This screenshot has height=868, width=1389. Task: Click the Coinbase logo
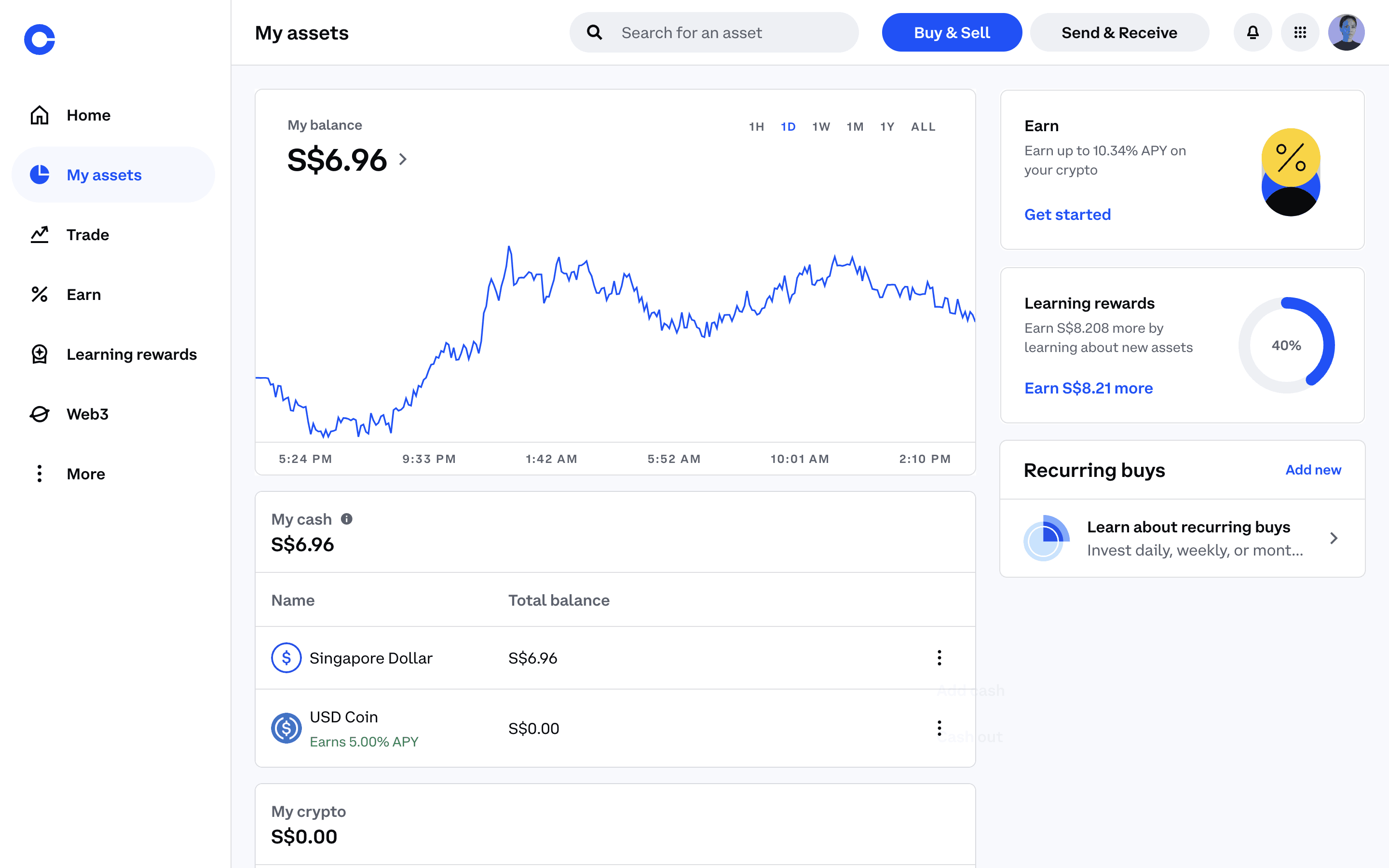click(x=40, y=40)
